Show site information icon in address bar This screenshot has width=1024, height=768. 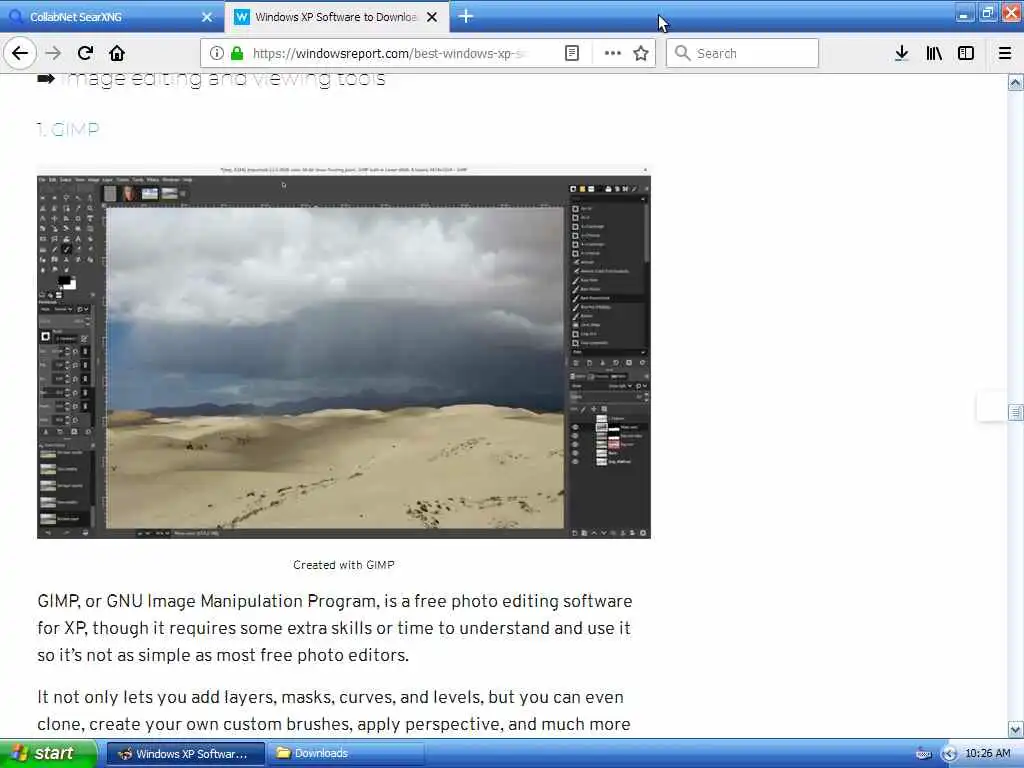[216, 53]
